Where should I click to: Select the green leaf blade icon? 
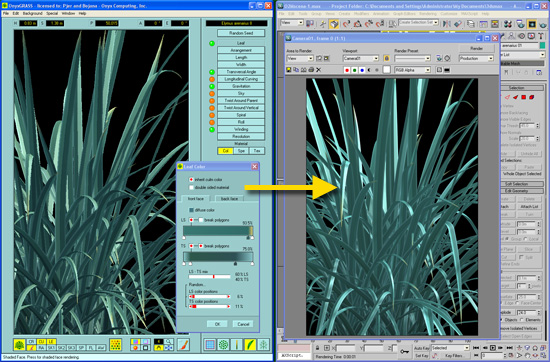250,344
